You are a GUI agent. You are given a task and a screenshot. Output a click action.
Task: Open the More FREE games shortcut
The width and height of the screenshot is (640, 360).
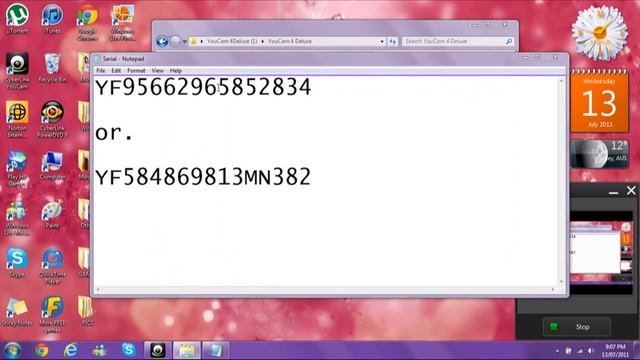click(52, 314)
